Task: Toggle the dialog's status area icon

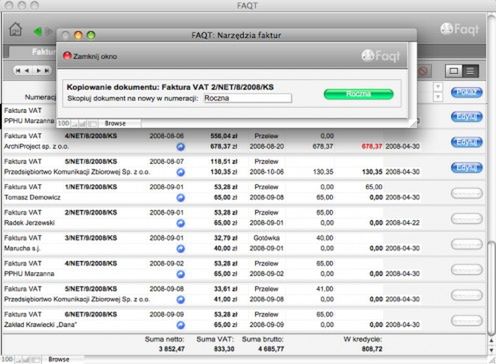Action: (93, 124)
